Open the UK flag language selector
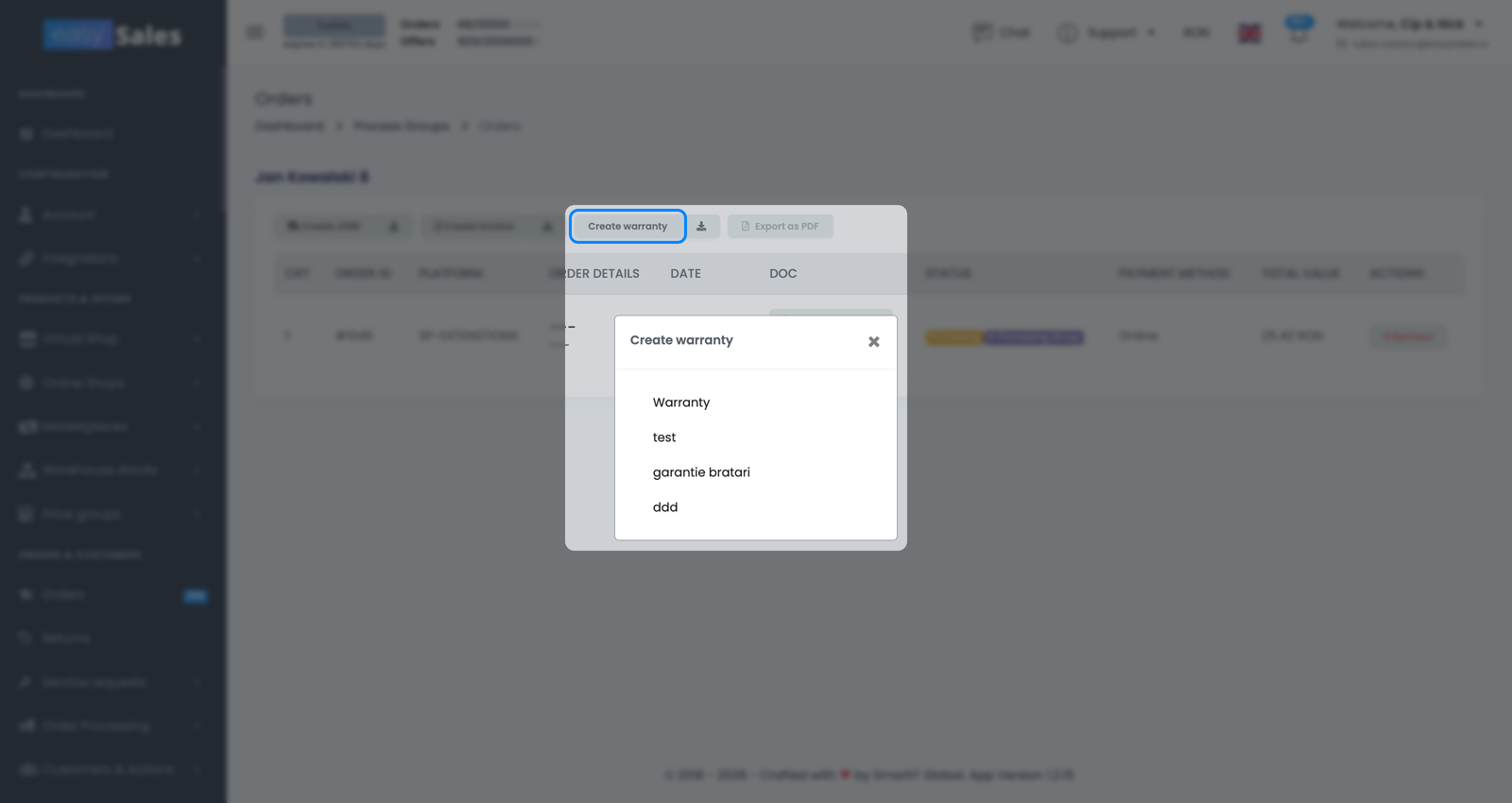This screenshot has width=1512, height=803. (x=1249, y=33)
